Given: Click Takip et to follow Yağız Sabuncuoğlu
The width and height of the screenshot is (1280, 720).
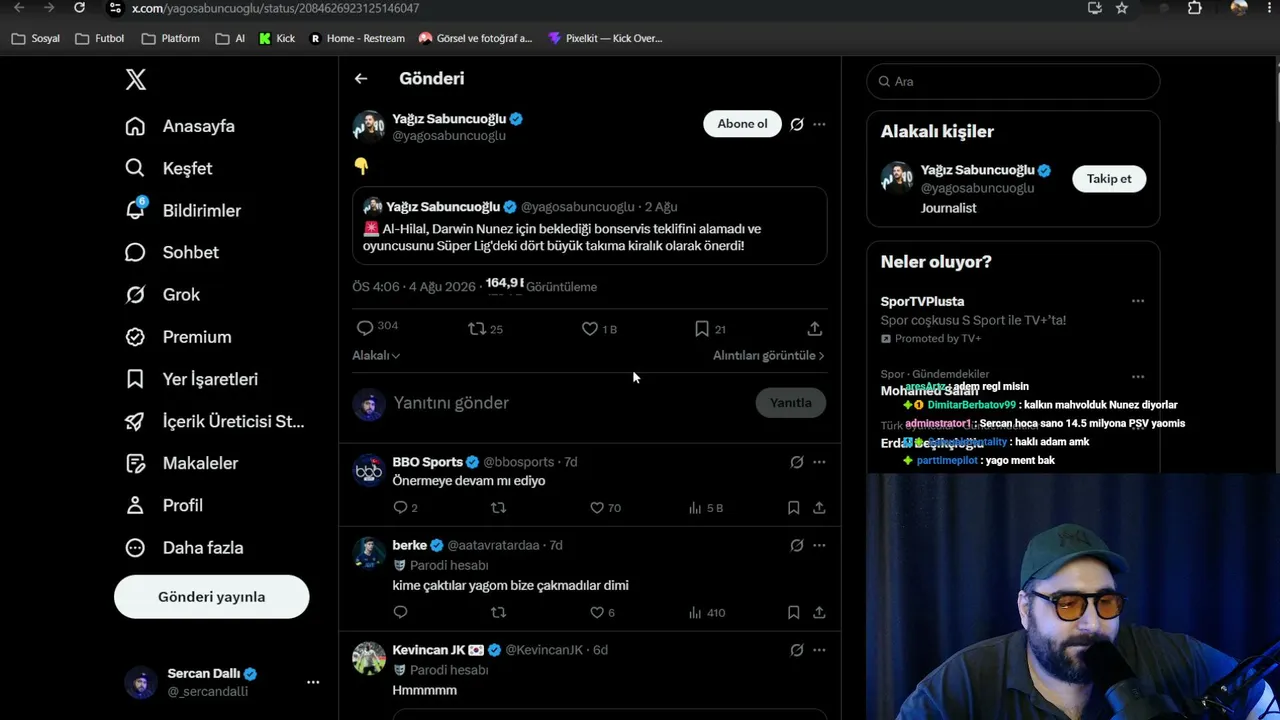Looking at the screenshot, I should 1109,179.
